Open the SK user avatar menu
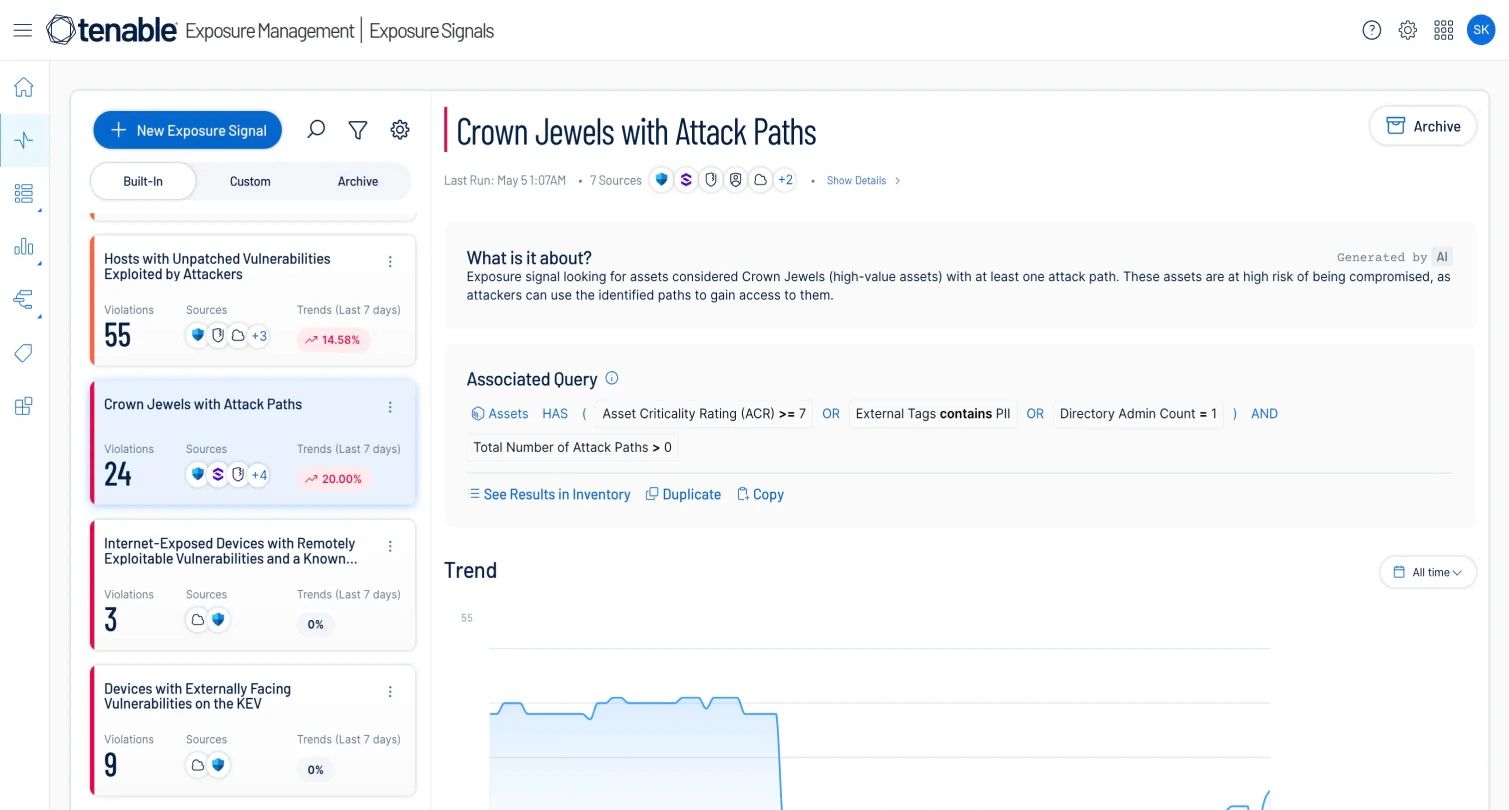The width and height of the screenshot is (1509, 810). tap(1481, 30)
